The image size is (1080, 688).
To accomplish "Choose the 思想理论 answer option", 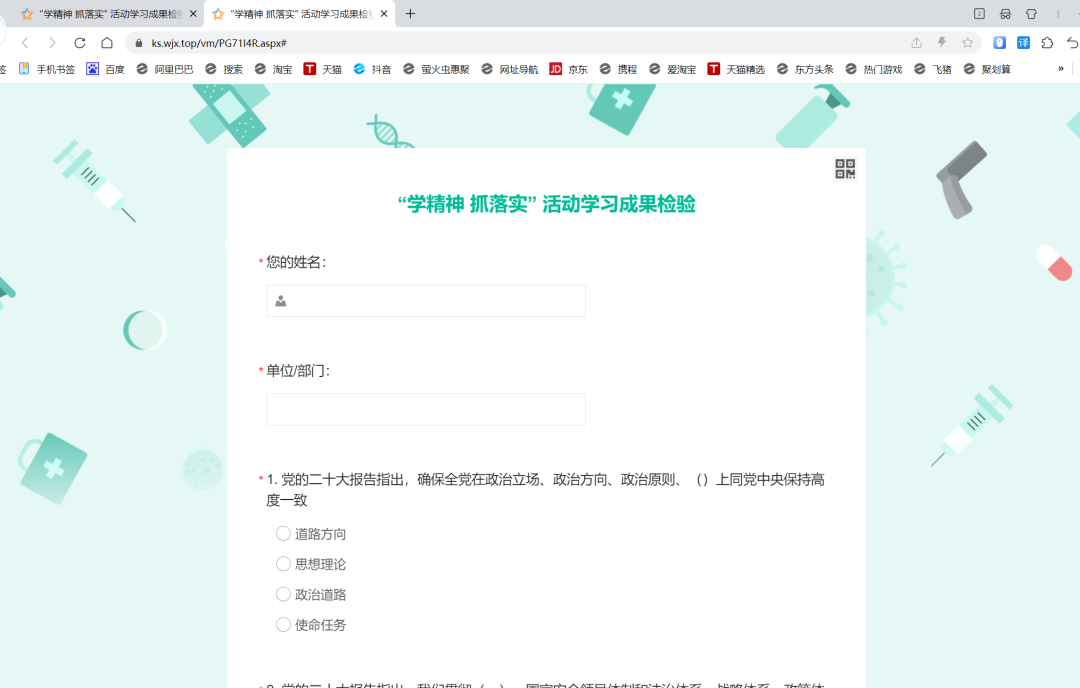I will pyautogui.click(x=283, y=564).
